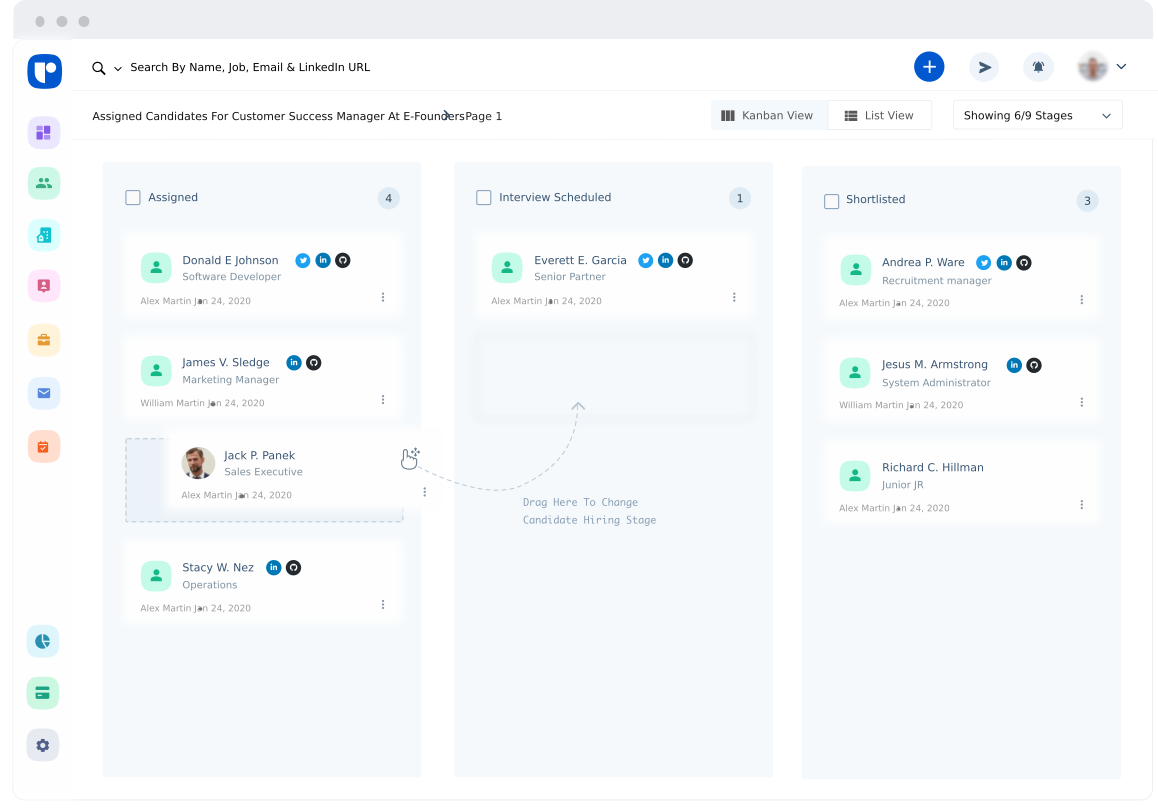1158x811 pixels.
Task: Open Stacy W. Nez's candidate name
Action: (218, 567)
